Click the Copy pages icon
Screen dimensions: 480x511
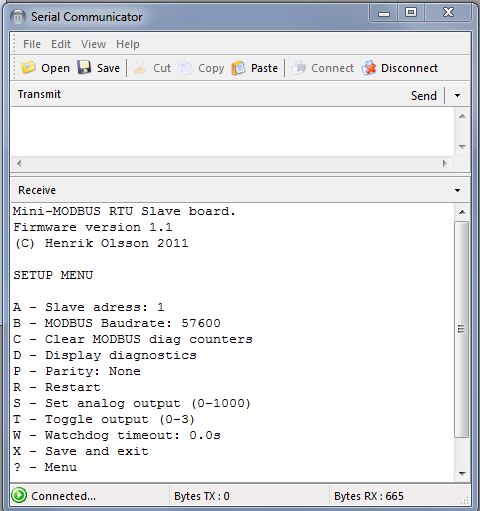(185, 68)
